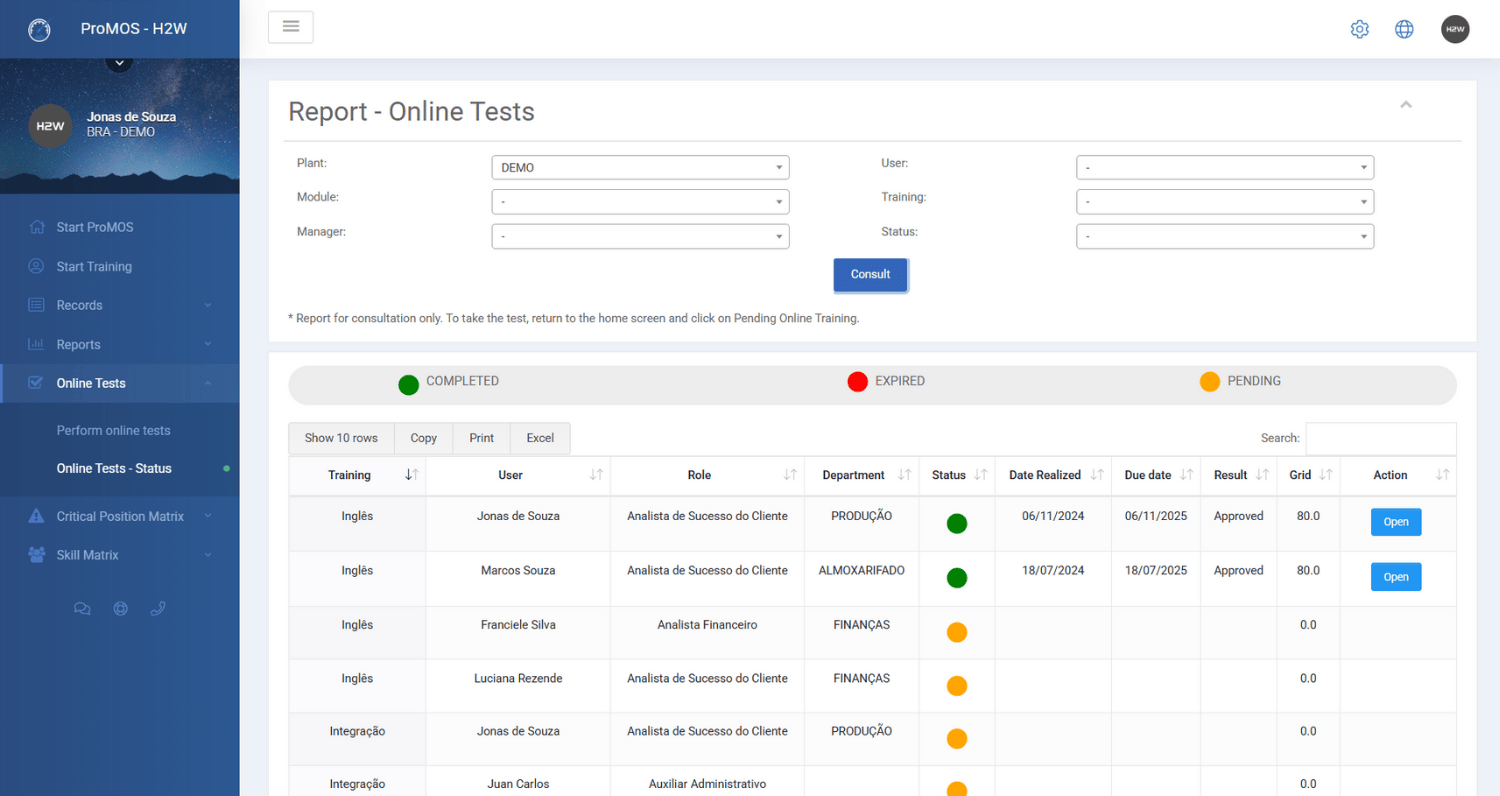Screen dimensions: 1500x796
Task: Collapse the Report panel with the up chevron
Action: coord(1406,105)
